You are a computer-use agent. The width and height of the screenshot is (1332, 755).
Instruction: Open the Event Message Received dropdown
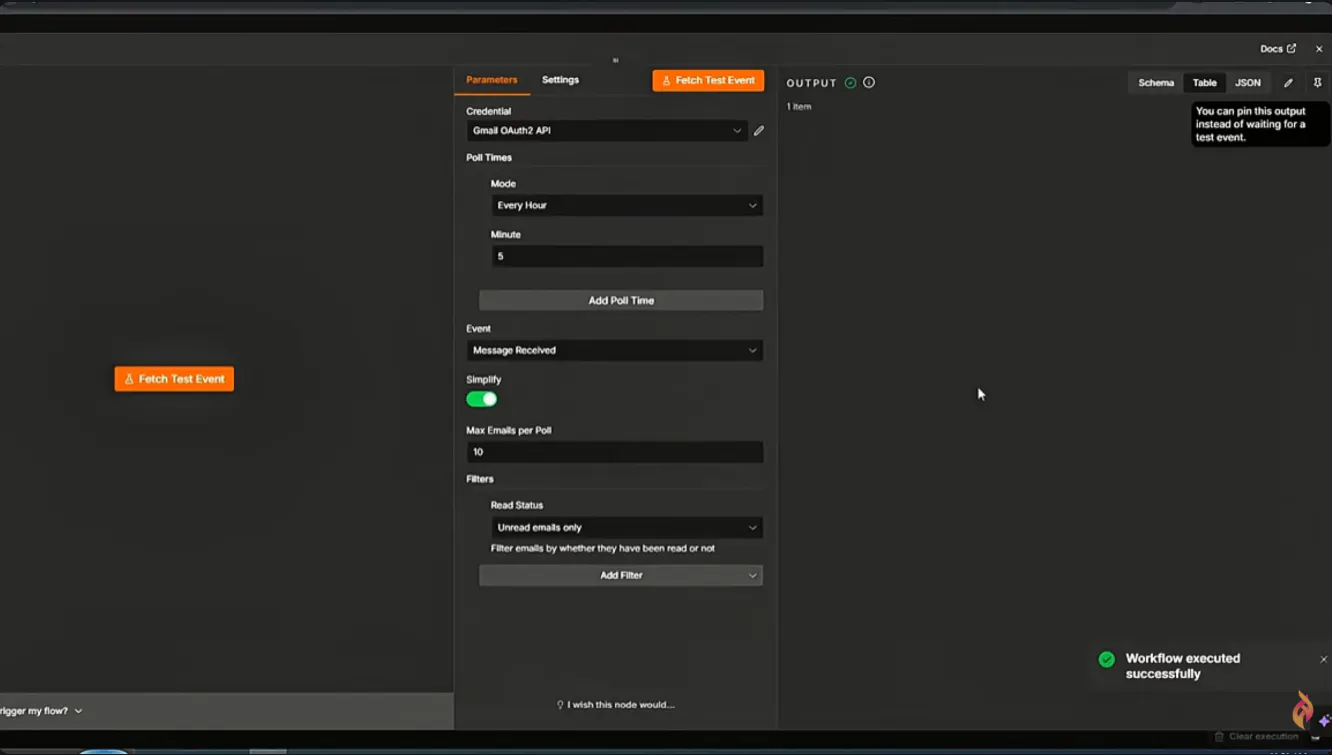coord(614,350)
